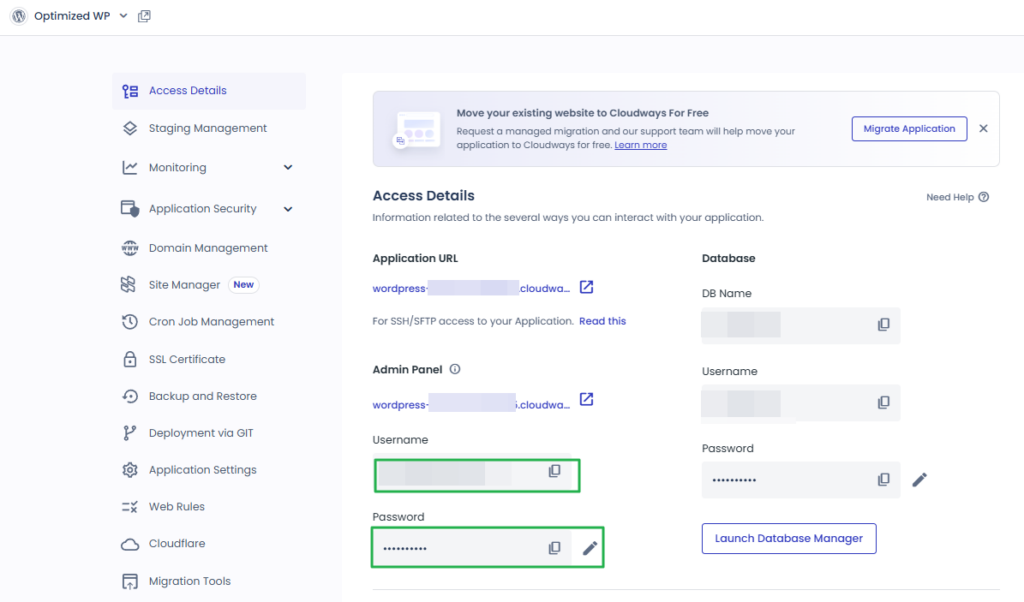The image size is (1024, 602).
Task: Open the Read this SSH/SFTP link
Action: pyautogui.click(x=602, y=321)
